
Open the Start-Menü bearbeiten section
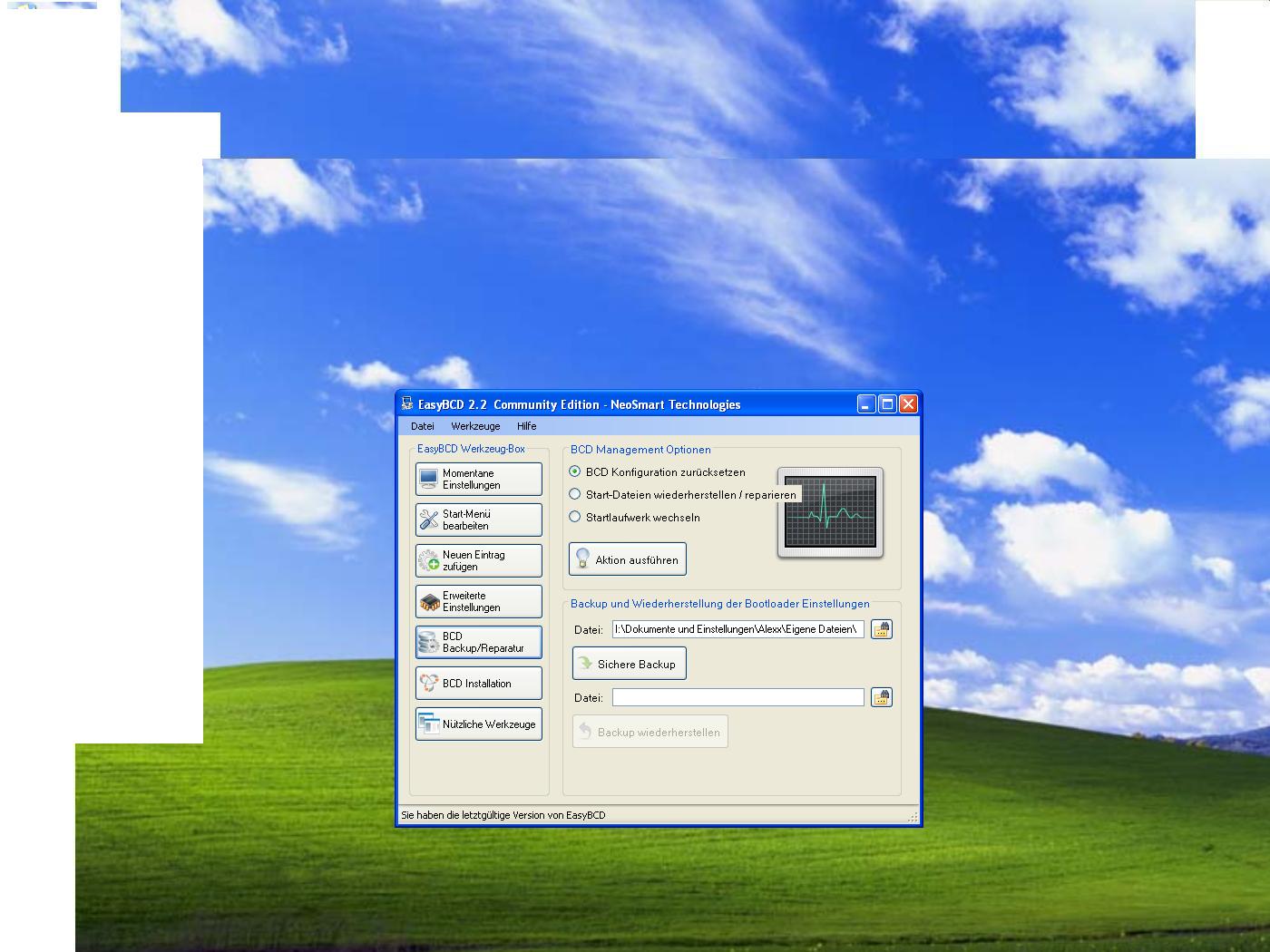[x=479, y=520]
